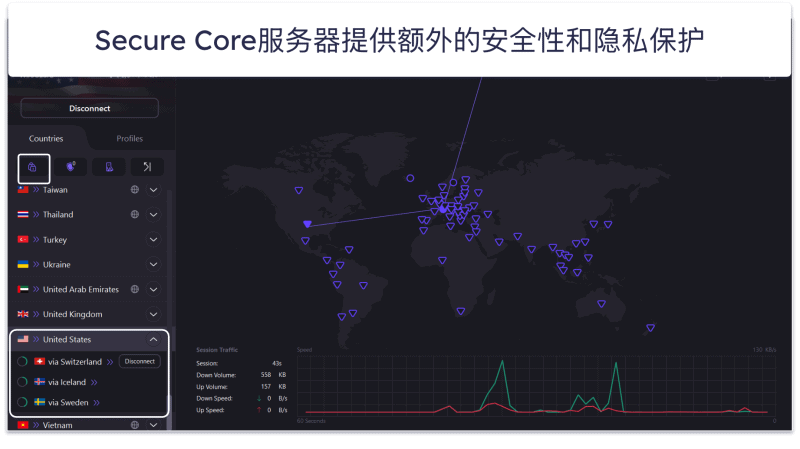Click the United Arab Emirates flag icon

point(23,289)
